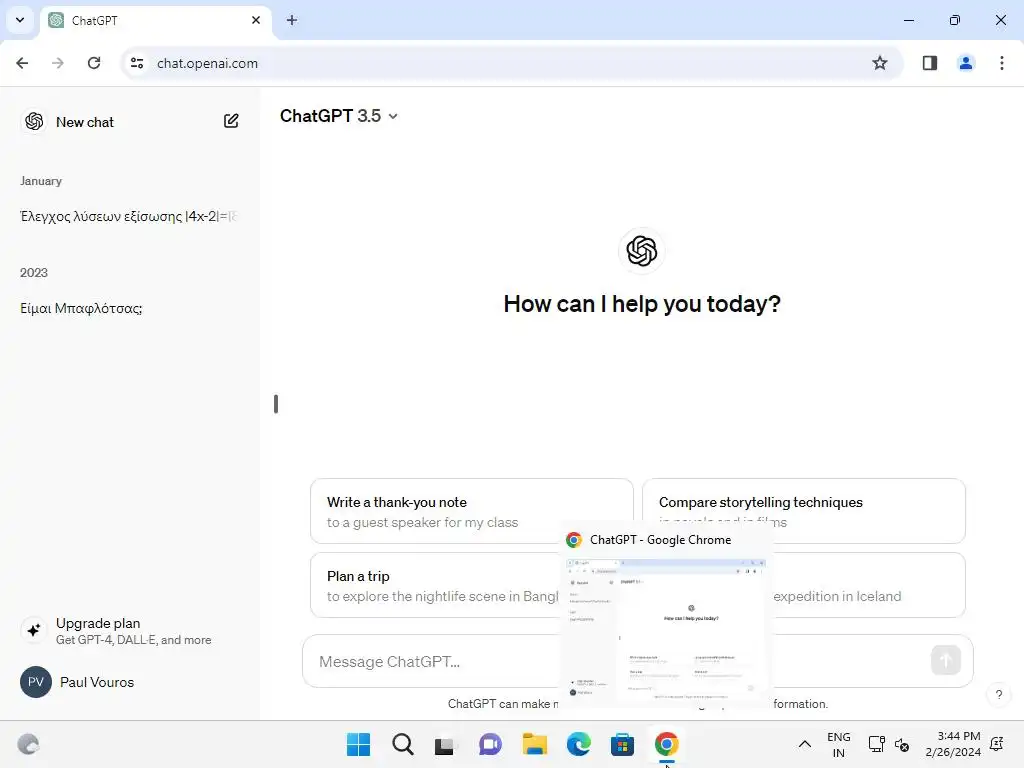Select the ChatGPT browser tab
Viewport: 1024px width, 768px height.
tap(155, 20)
